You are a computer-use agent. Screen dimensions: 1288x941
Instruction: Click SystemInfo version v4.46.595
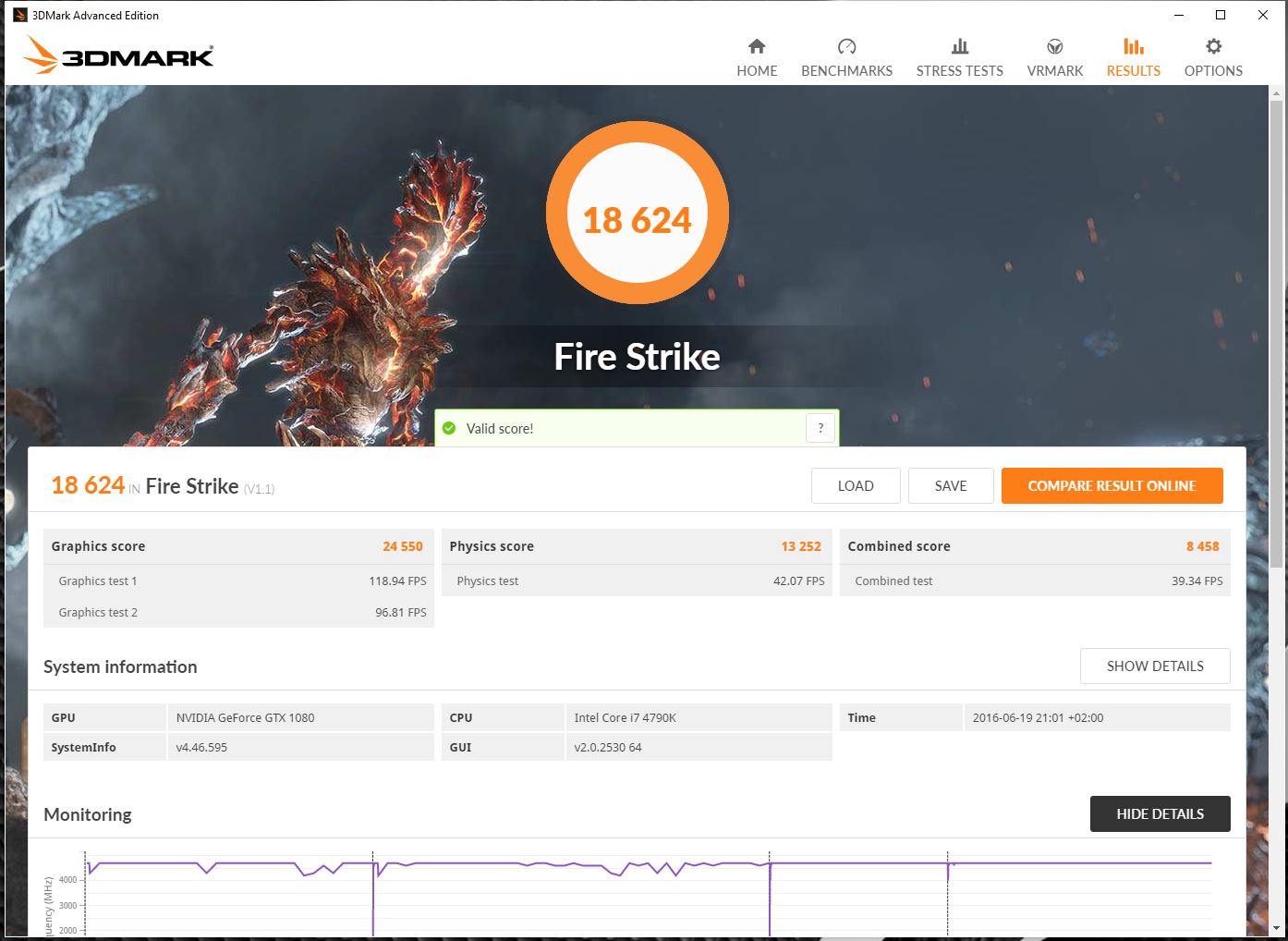point(201,747)
